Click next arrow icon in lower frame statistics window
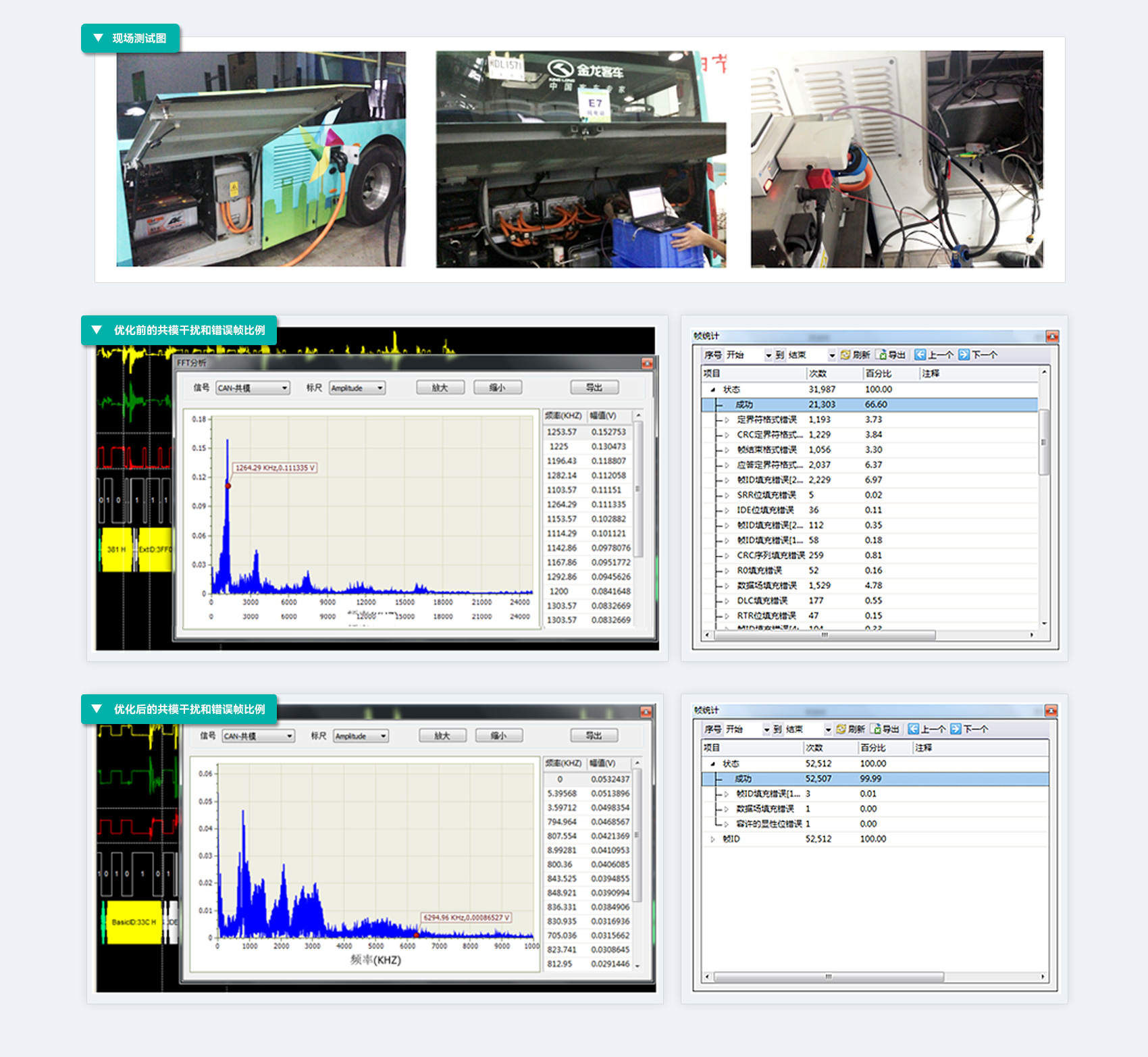Screen dimensions: 1148x1057 956,729
